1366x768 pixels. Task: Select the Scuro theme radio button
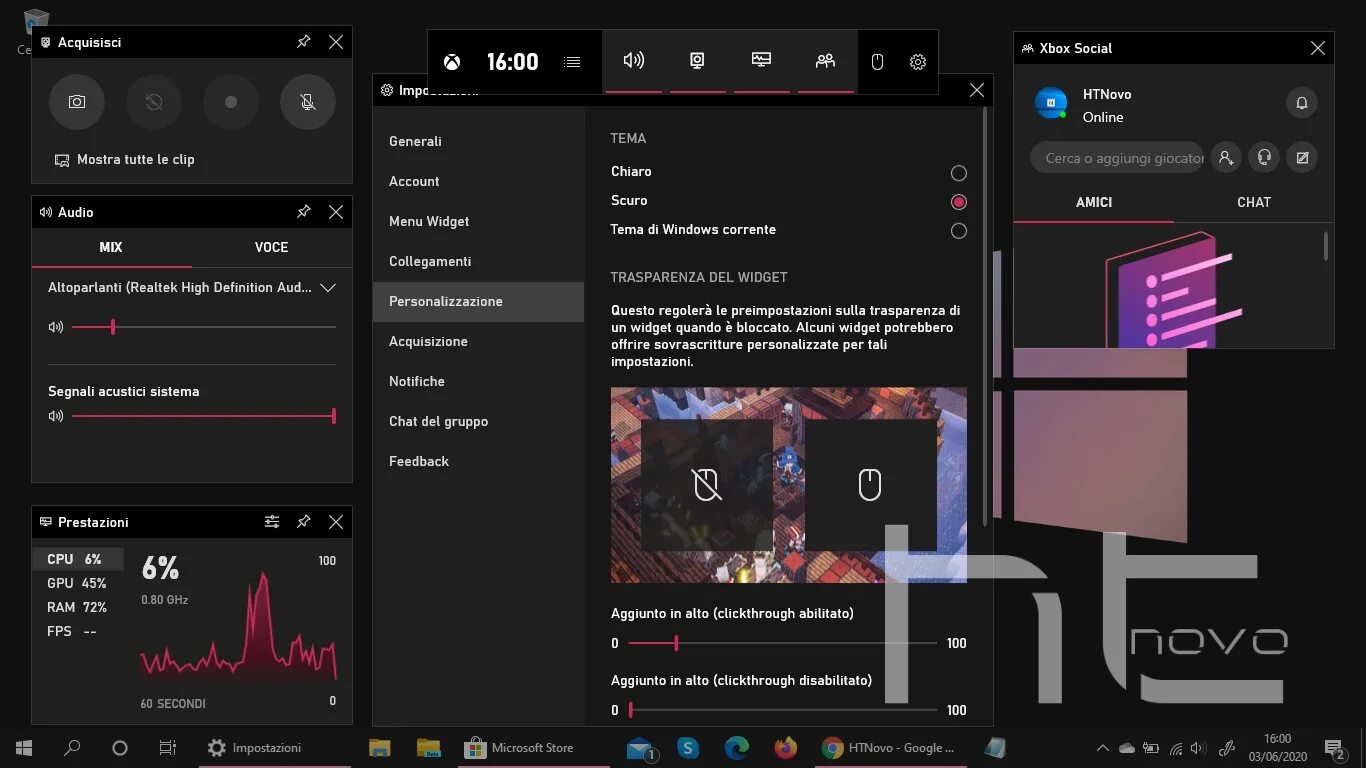tap(959, 202)
